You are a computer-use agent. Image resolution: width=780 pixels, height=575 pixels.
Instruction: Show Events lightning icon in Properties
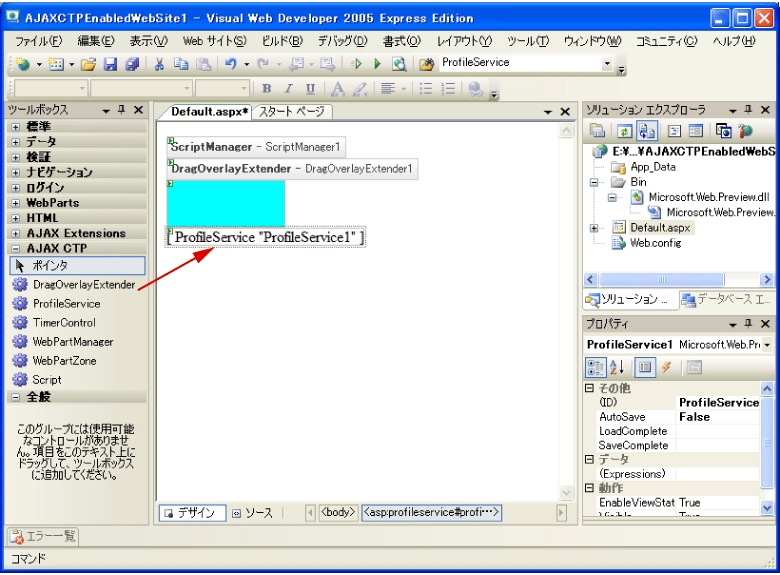tap(666, 368)
